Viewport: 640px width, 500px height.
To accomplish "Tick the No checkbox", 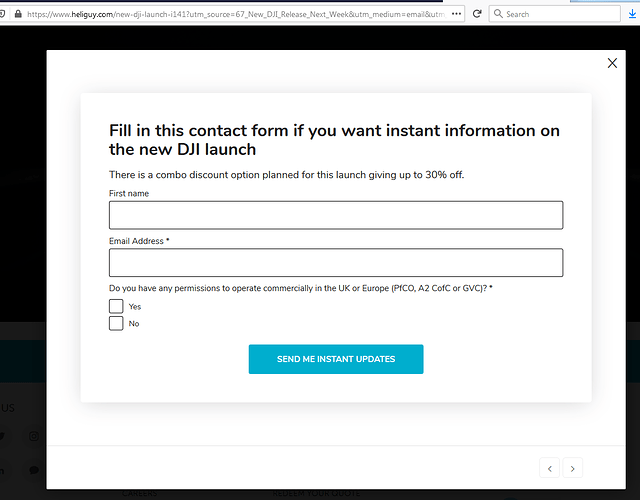I will pos(116,323).
